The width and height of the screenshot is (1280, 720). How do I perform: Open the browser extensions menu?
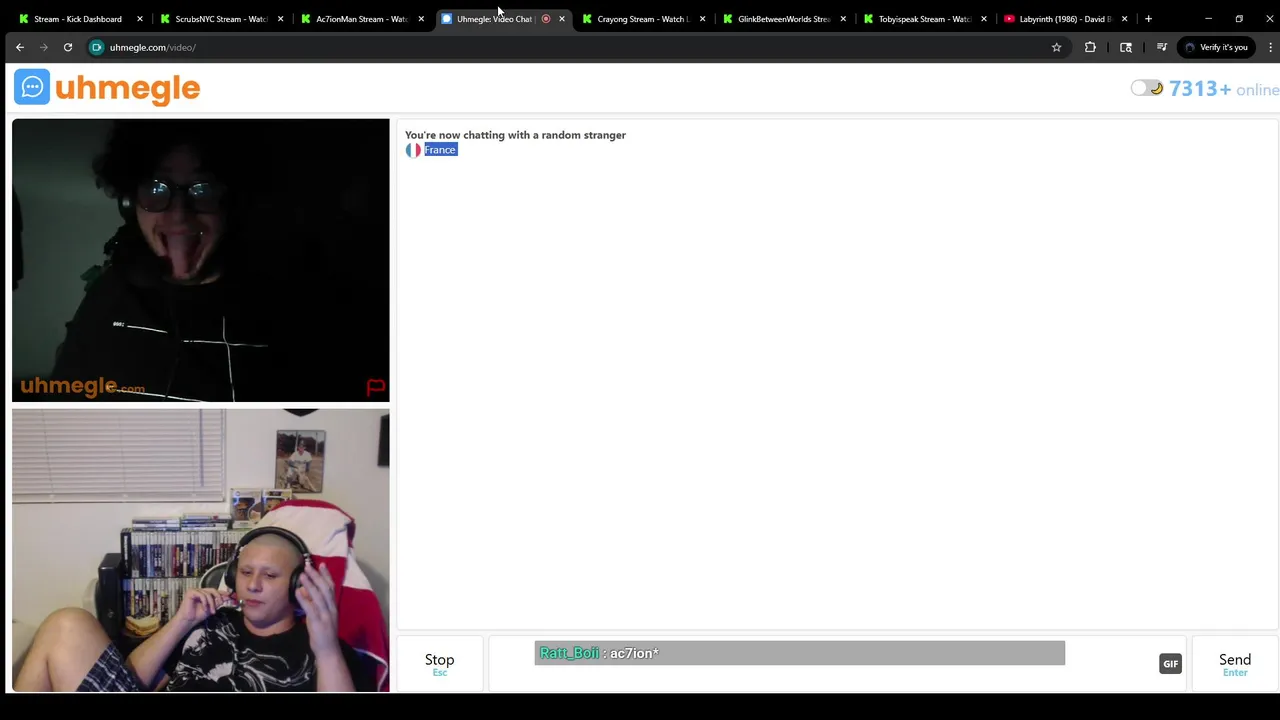1090,47
